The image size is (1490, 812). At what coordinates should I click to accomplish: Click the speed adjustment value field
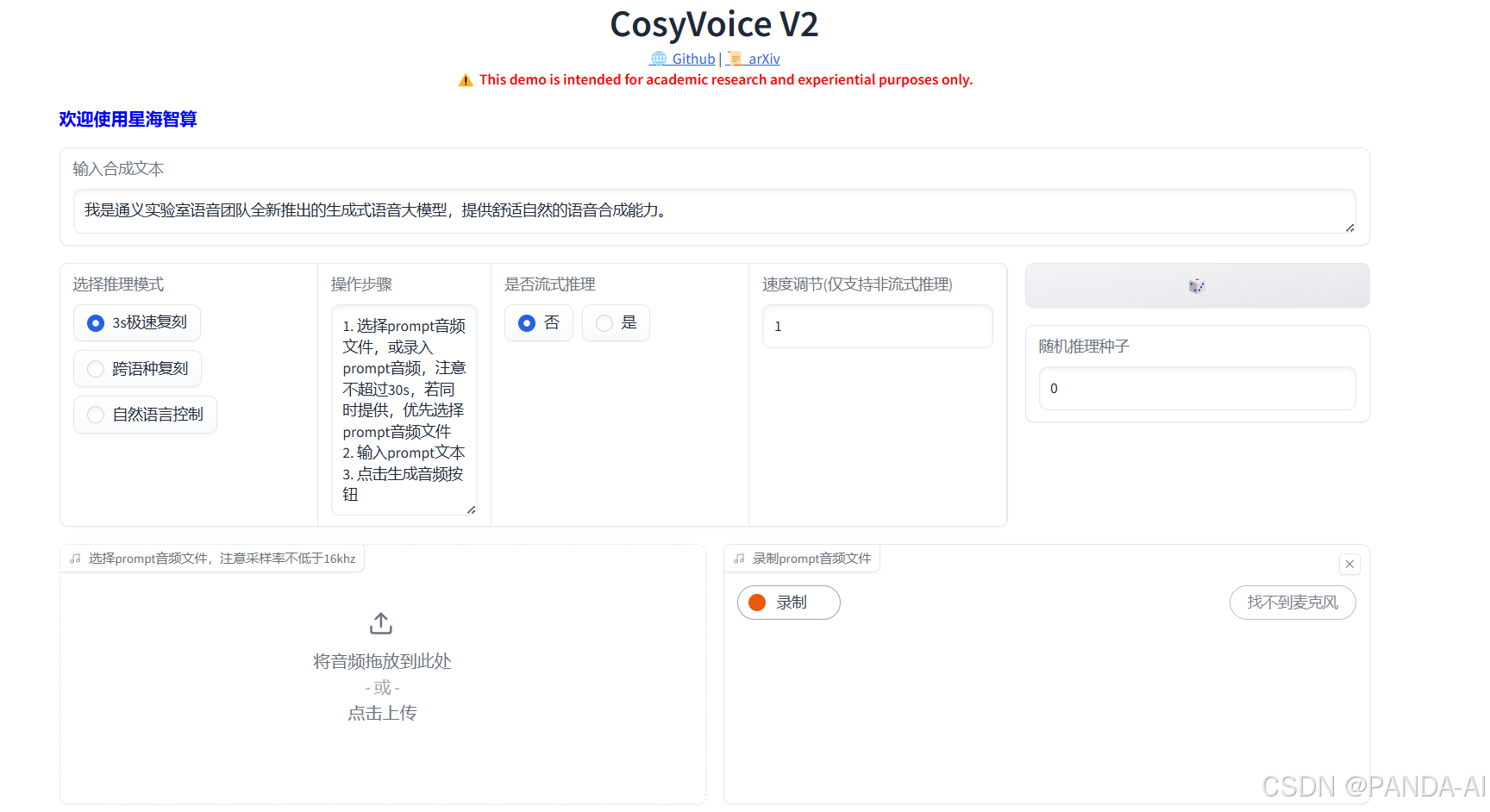click(x=877, y=326)
